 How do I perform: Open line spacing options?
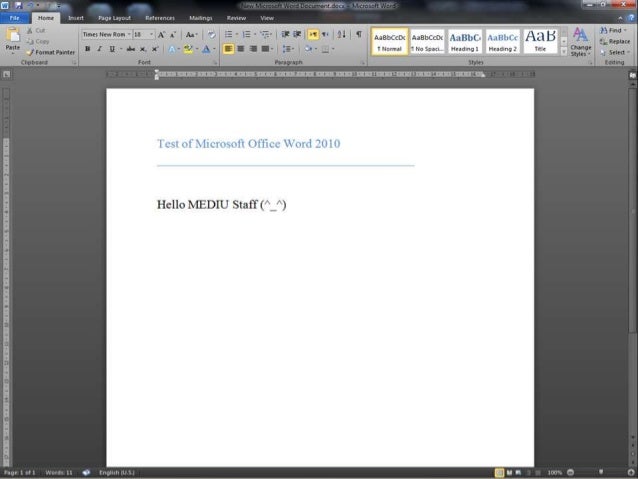pyautogui.click(x=288, y=49)
